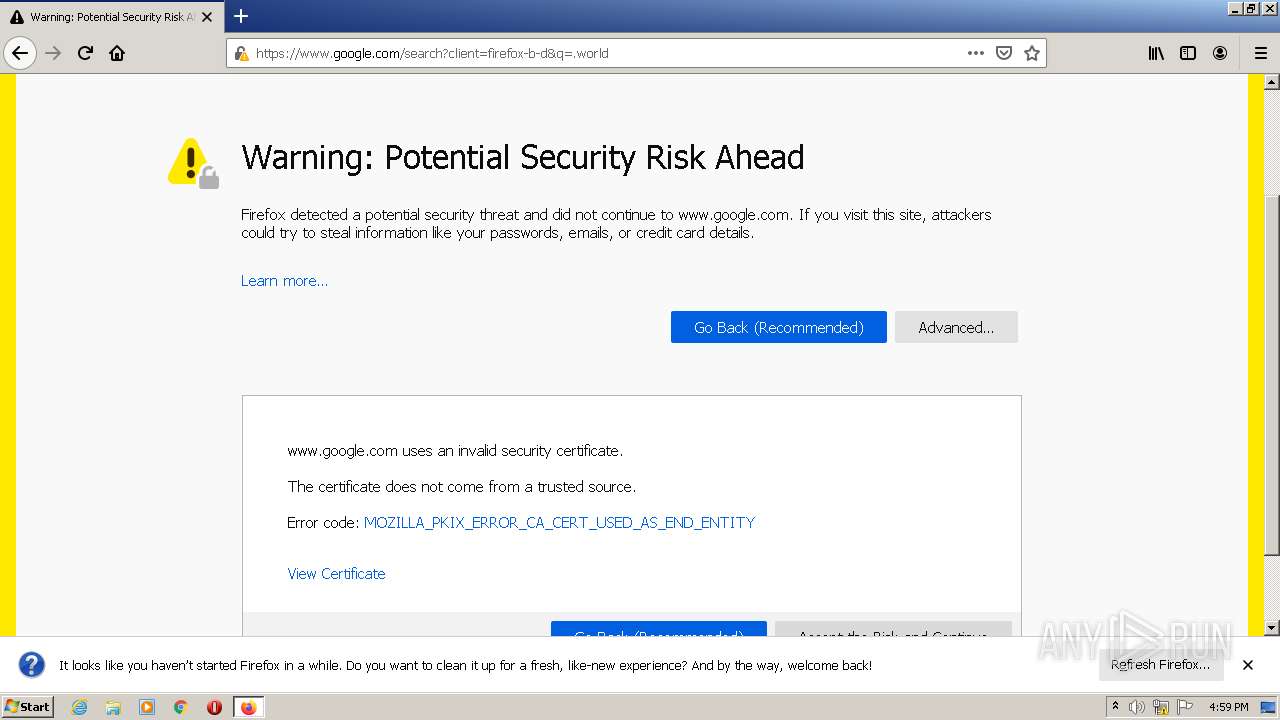1280x720 pixels.
Task: Click the Firefox back arrow button
Action: pos(20,53)
